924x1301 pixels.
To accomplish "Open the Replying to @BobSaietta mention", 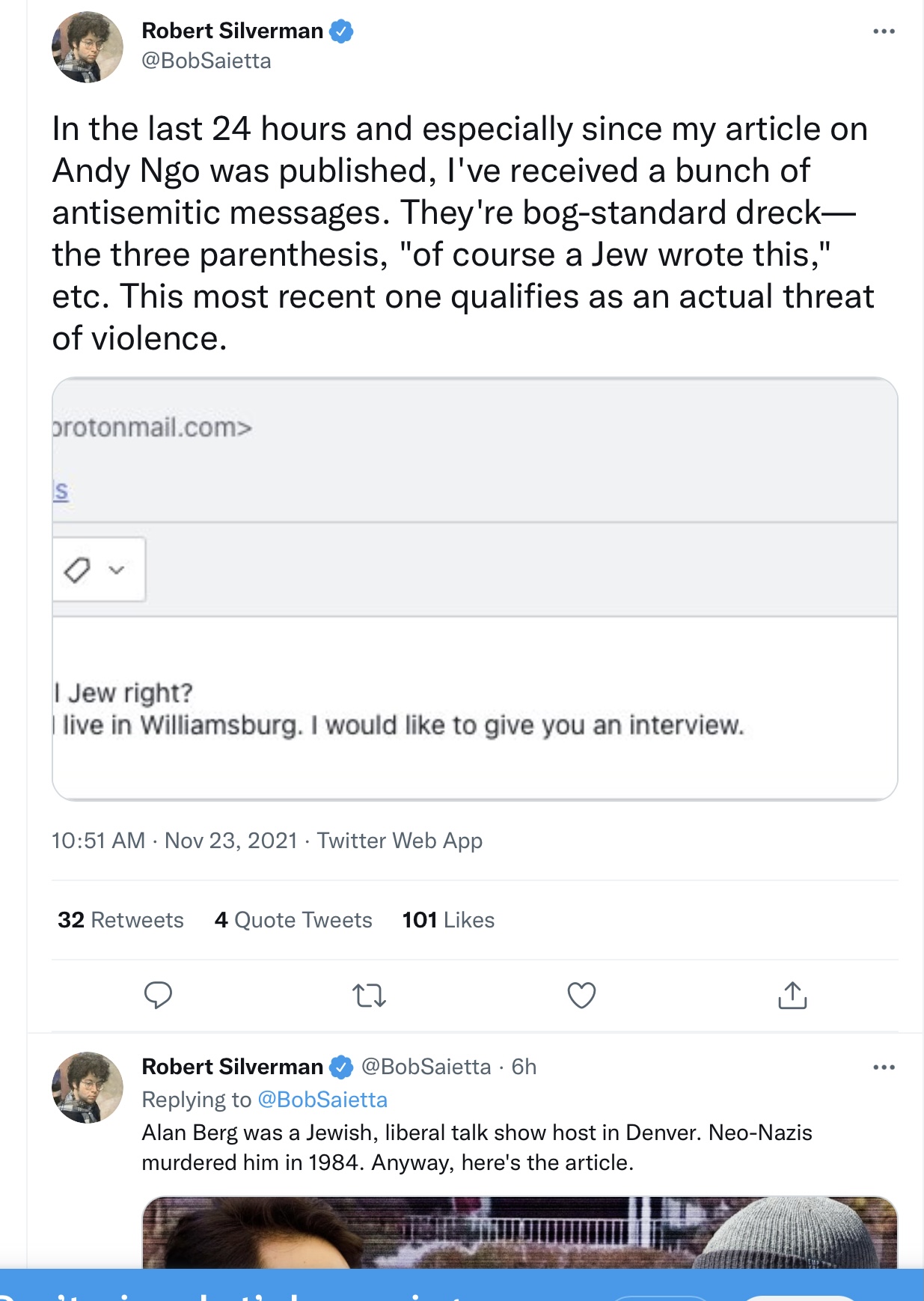I will pos(322,1100).
